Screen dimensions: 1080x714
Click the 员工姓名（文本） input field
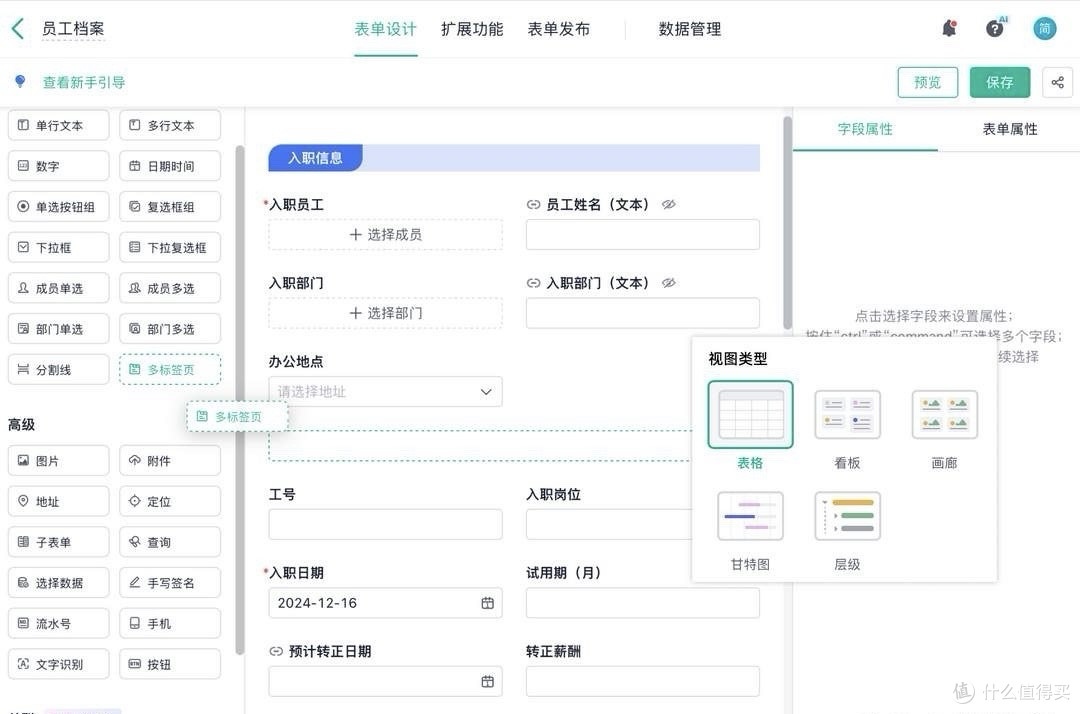coord(643,235)
